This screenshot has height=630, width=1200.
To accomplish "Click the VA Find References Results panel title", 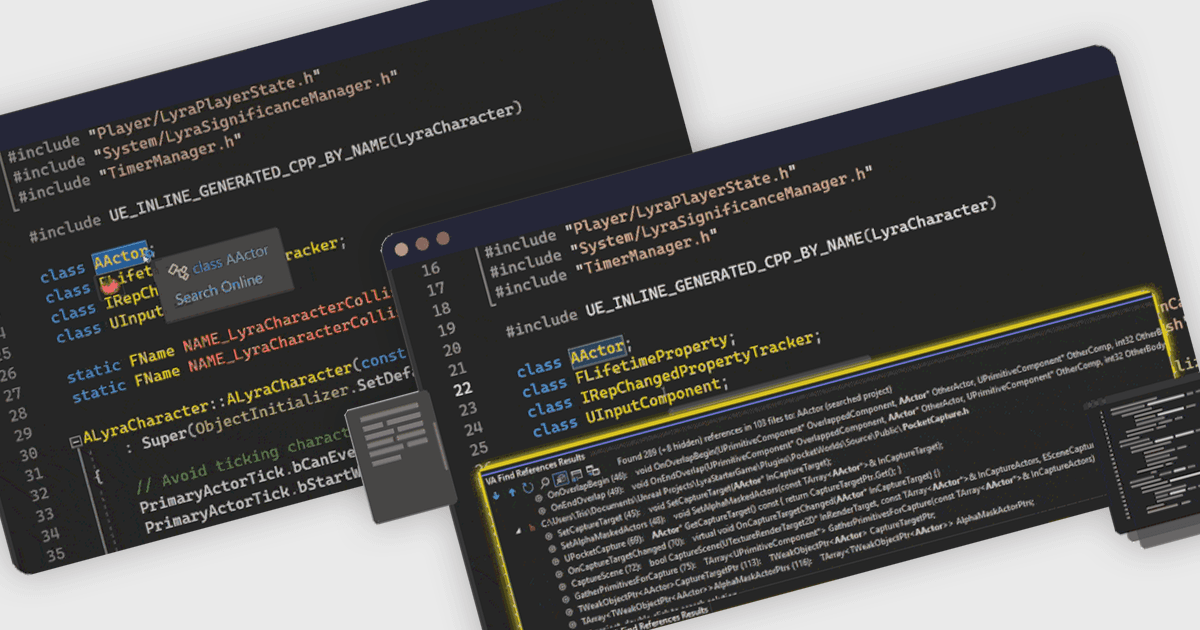I will (535, 469).
